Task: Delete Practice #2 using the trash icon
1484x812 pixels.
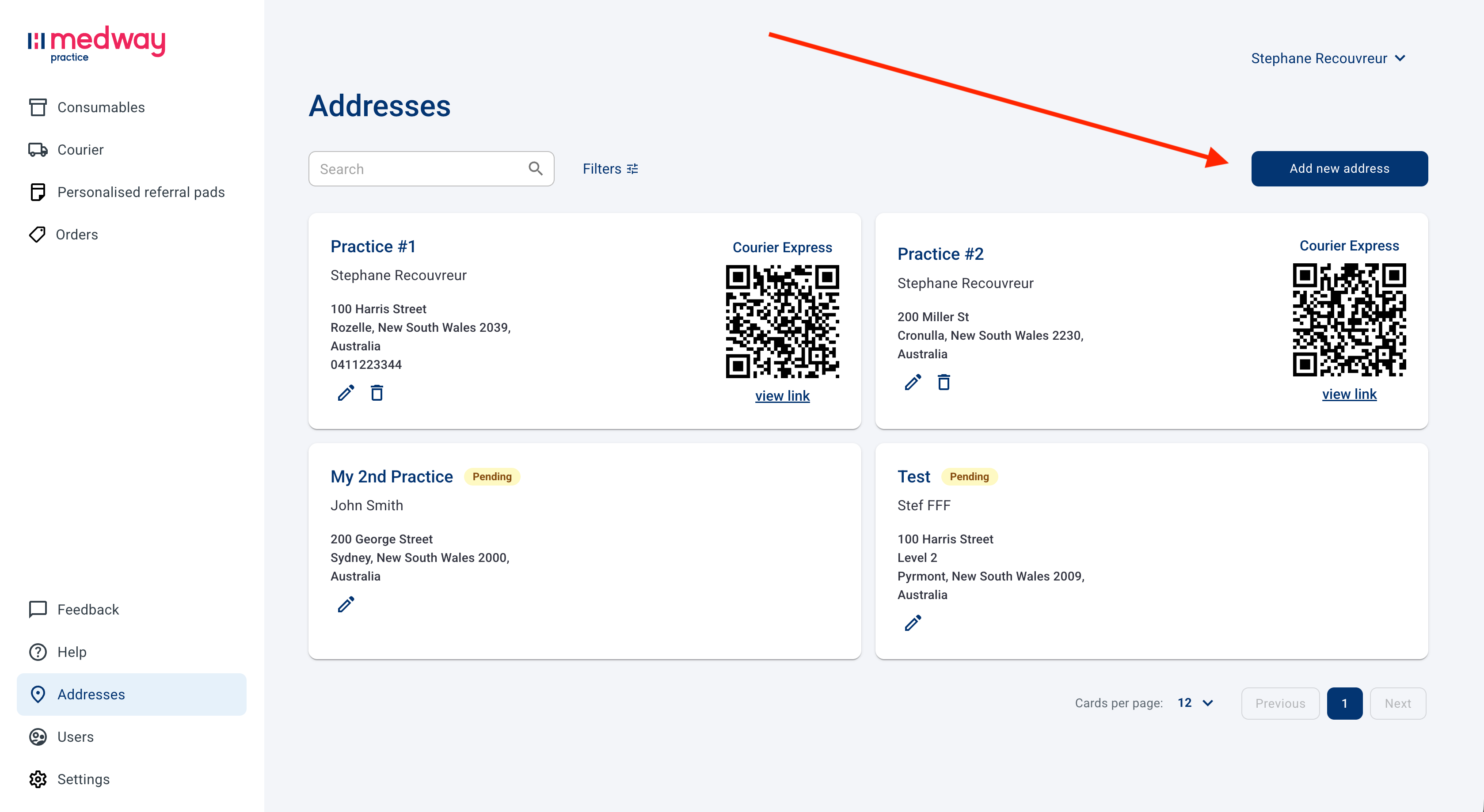Action: tap(944, 383)
